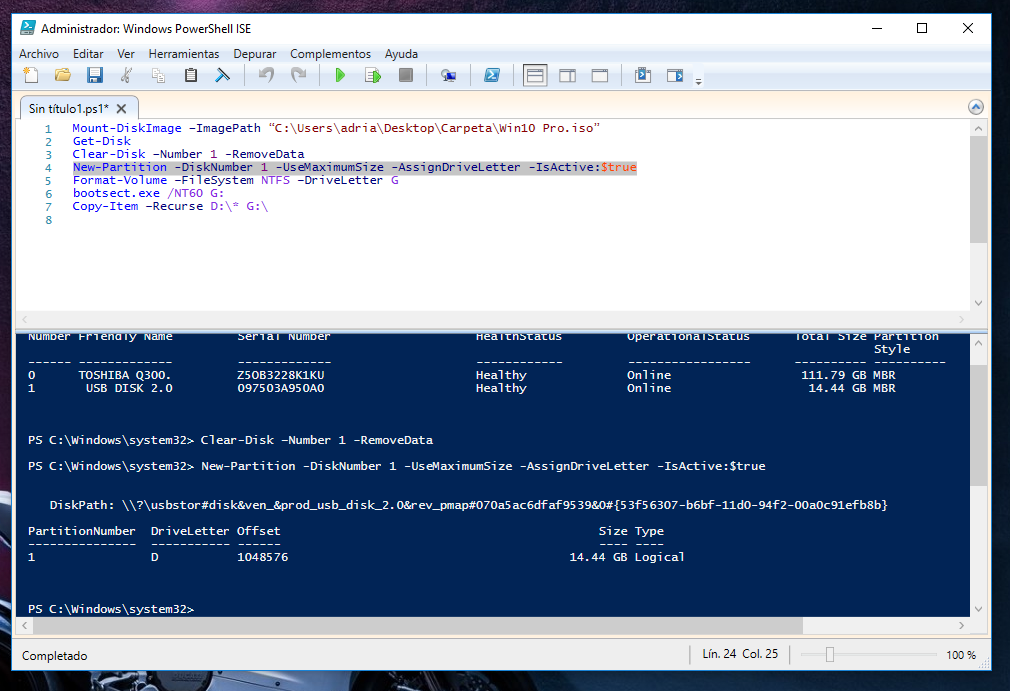Show the script pane on the right

[567, 76]
